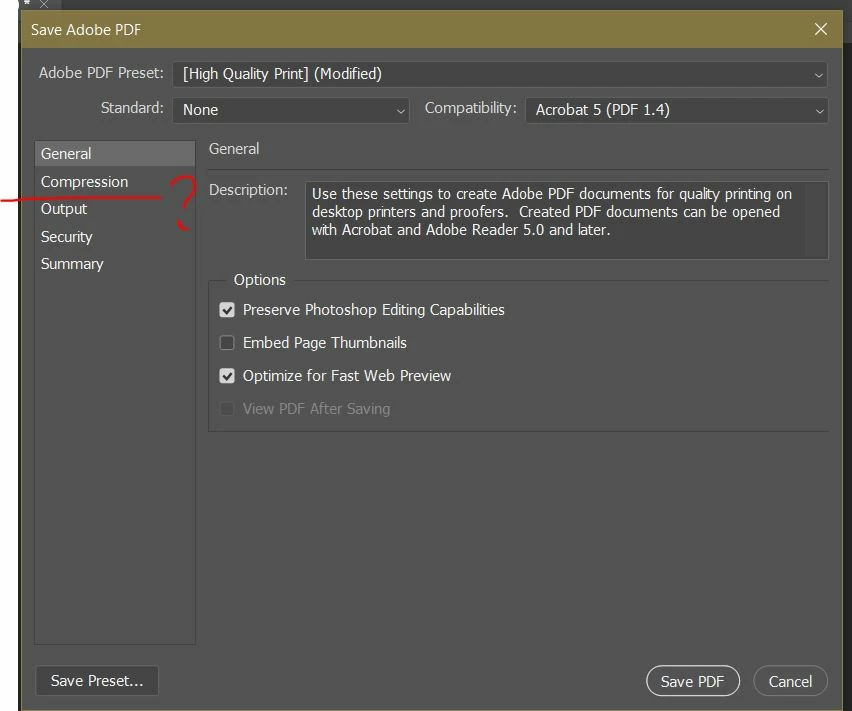Uncheck Preserve Photoshop Editing Capabilities
This screenshot has height=711, width=852.
[227, 310]
